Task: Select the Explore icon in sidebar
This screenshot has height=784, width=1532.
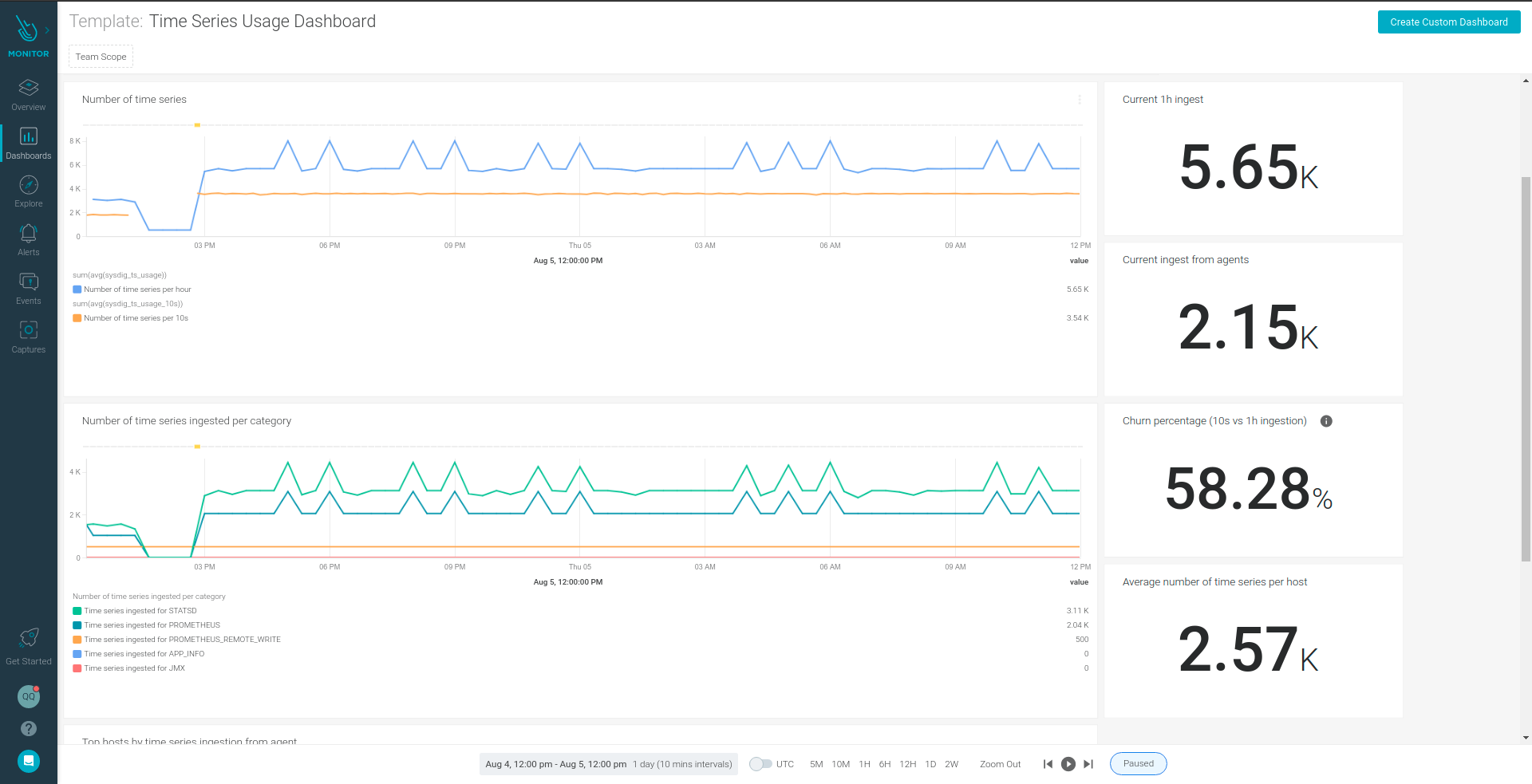Action: pyautogui.click(x=28, y=190)
